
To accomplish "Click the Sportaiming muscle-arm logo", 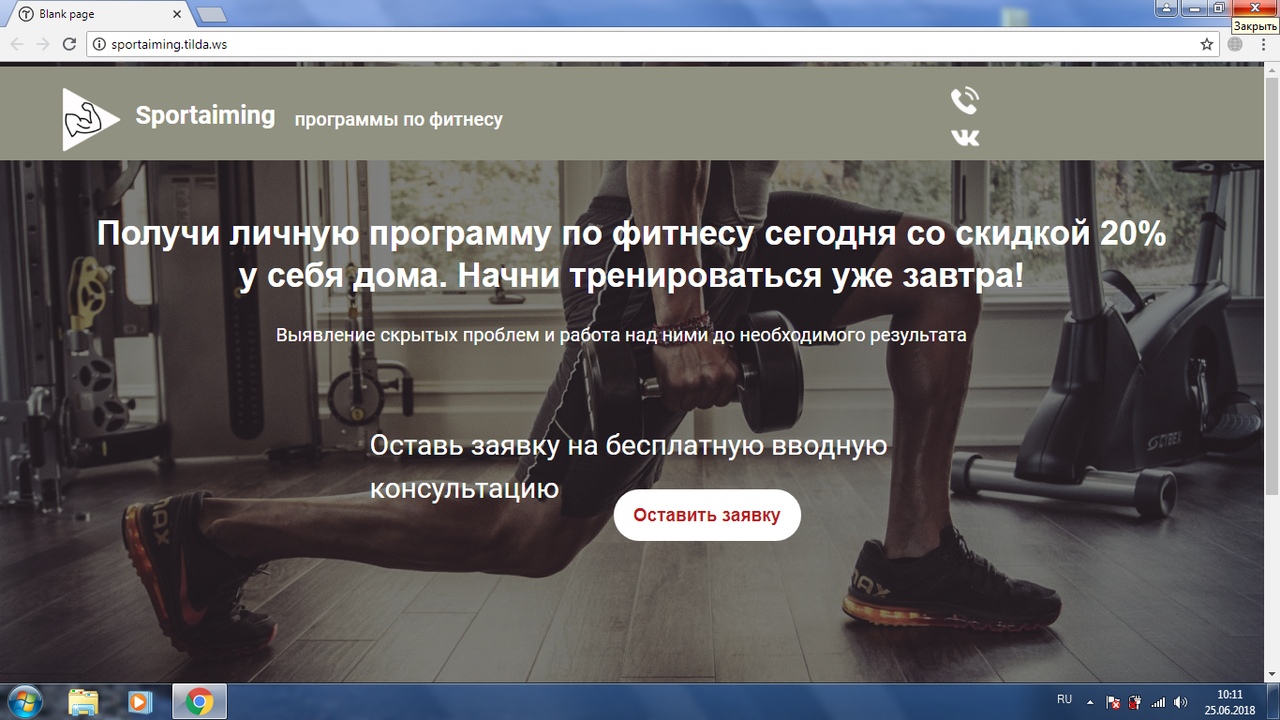I will [91, 119].
